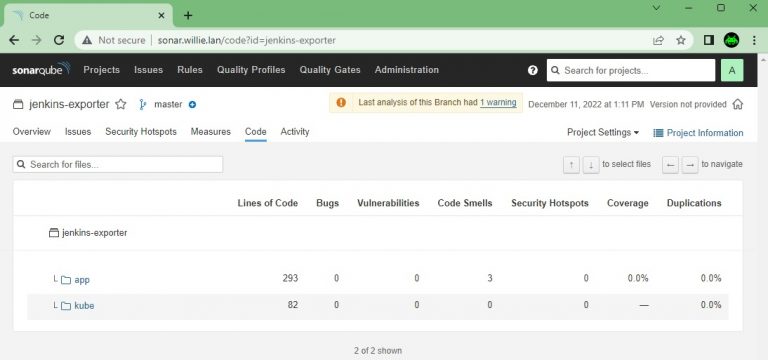The width and height of the screenshot is (768, 360).
Task: Open the tab search dropdown arrow
Action: click(x=657, y=8)
